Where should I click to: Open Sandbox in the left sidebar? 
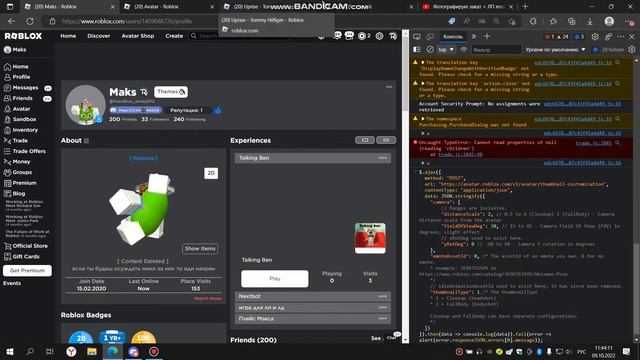pos(20,119)
